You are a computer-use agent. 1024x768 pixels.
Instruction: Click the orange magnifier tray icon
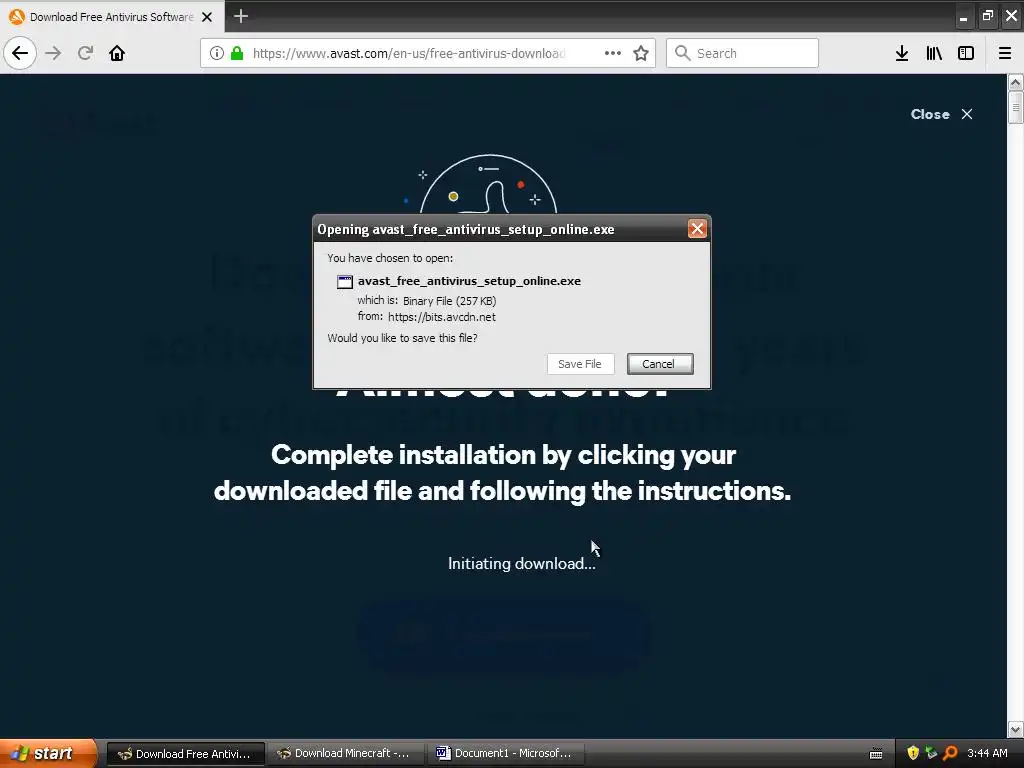coord(950,753)
